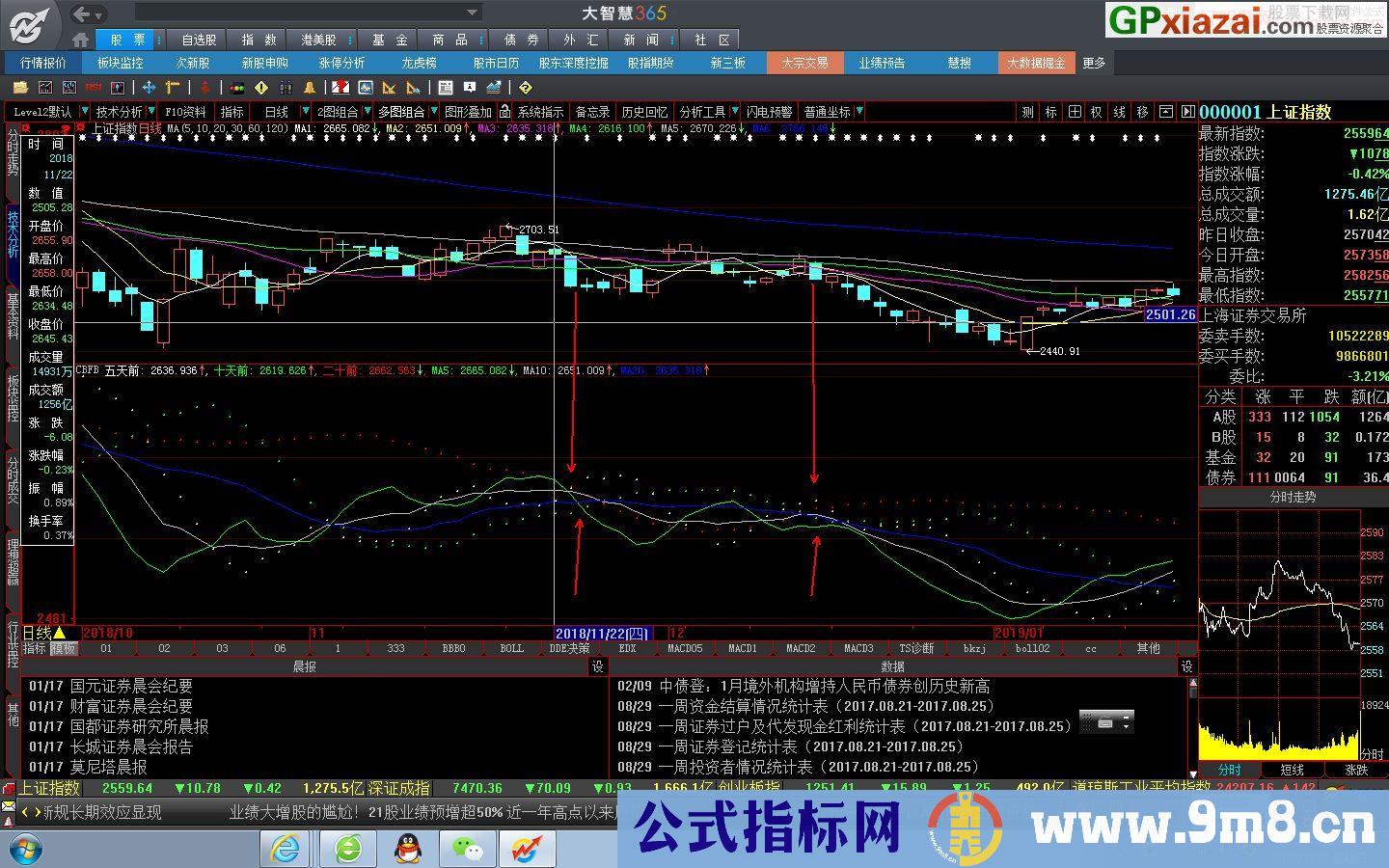Toggle the 线 line display button
This screenshot has width=1389, height=868.
pyautogui.click(x=1120, y=112)
